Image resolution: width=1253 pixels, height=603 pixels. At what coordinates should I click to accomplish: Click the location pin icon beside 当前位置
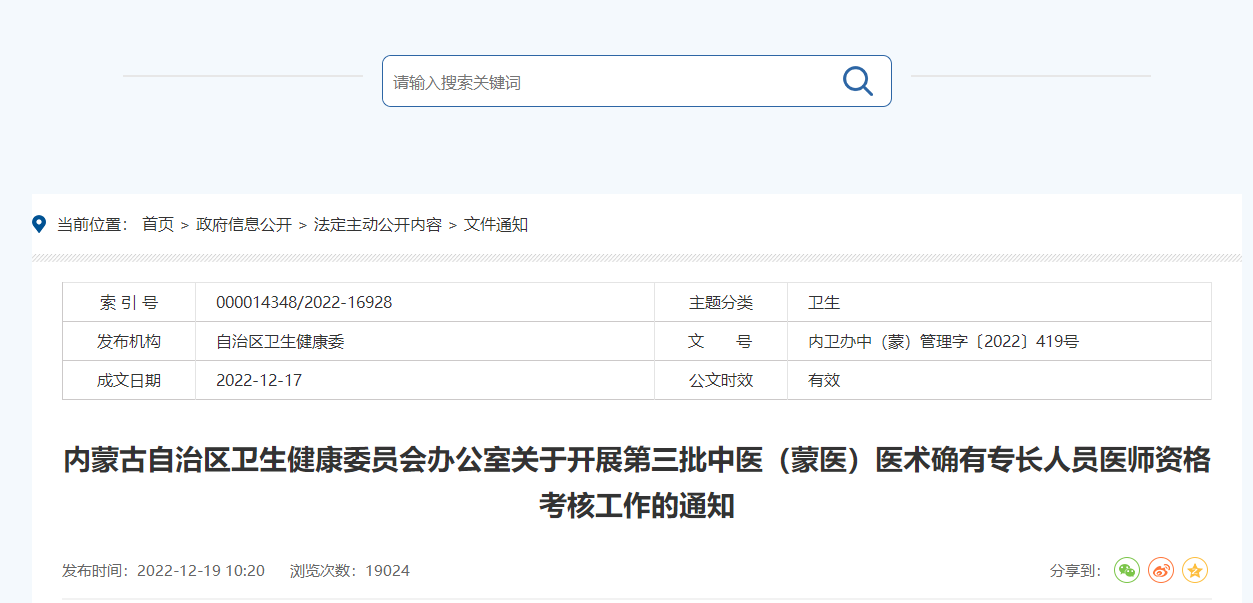pos(39,224)
